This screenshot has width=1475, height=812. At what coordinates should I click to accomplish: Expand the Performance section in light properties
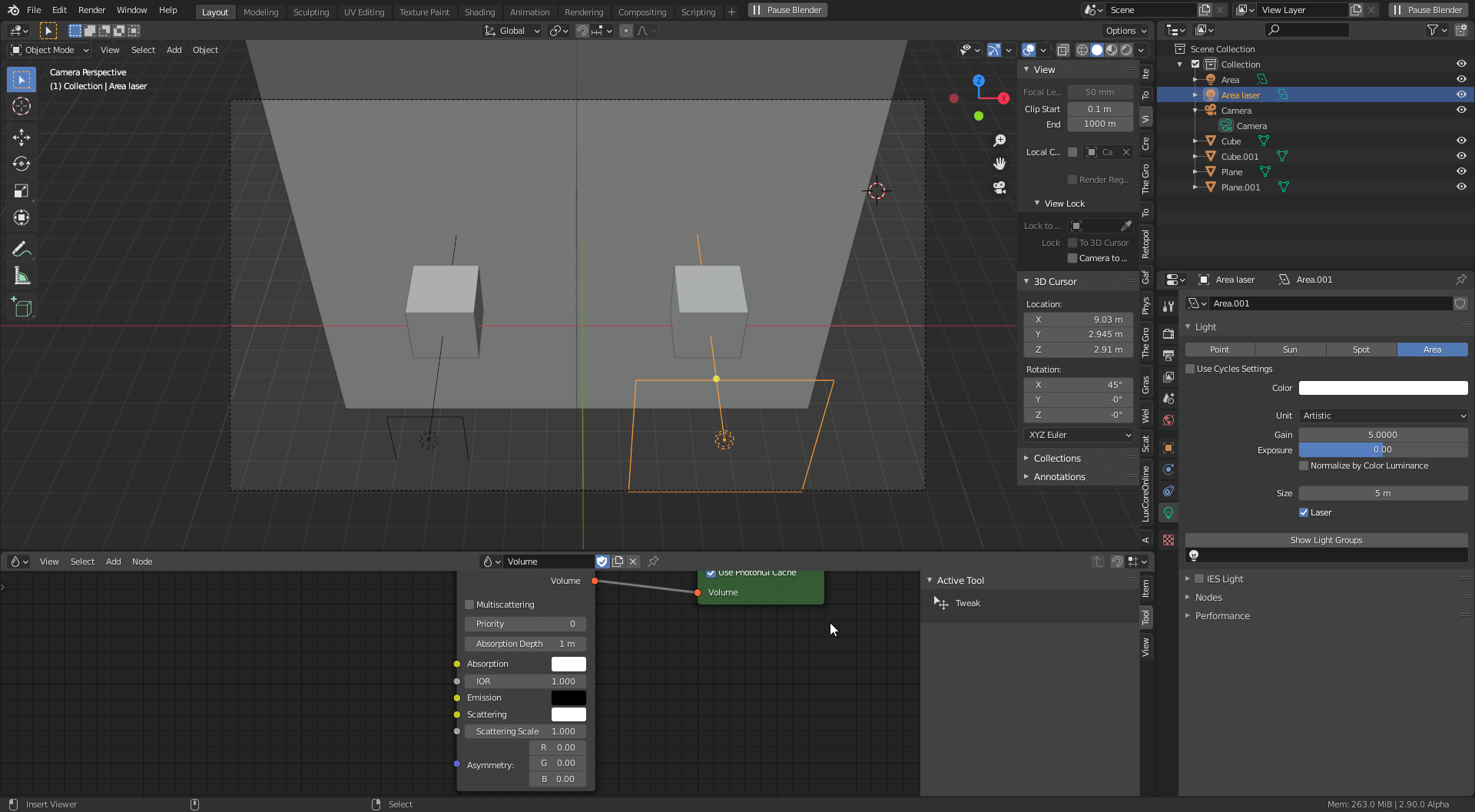click(x=1222, y=615)
